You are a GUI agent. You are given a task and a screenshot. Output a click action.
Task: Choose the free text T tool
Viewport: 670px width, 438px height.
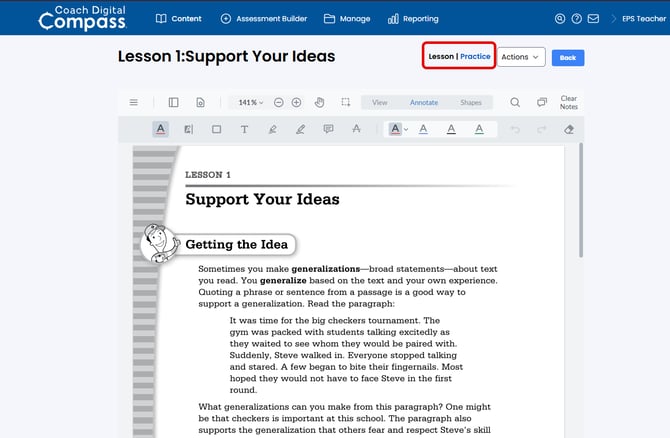244,129
